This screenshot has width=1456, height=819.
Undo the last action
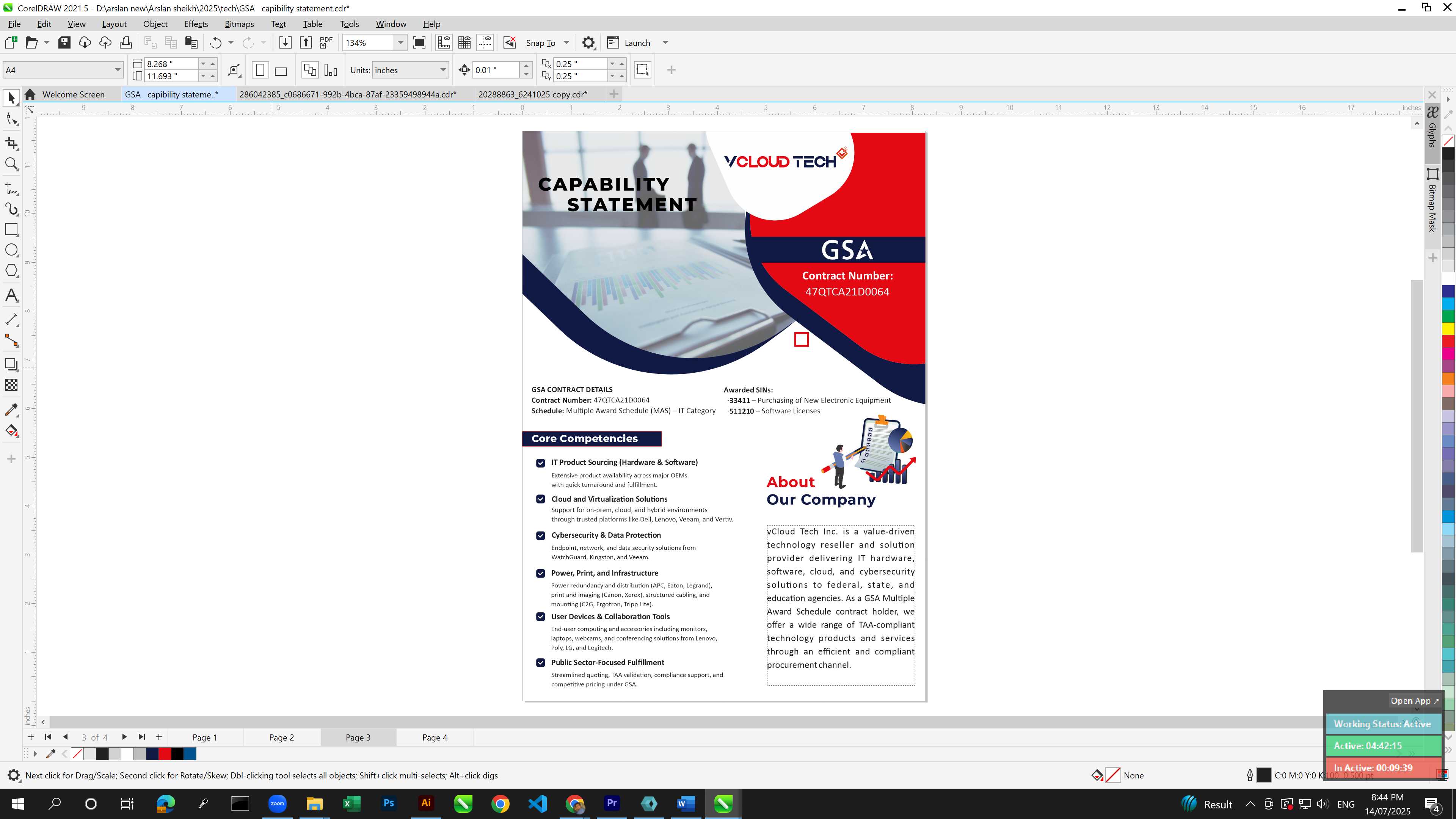tap(215, 42)
